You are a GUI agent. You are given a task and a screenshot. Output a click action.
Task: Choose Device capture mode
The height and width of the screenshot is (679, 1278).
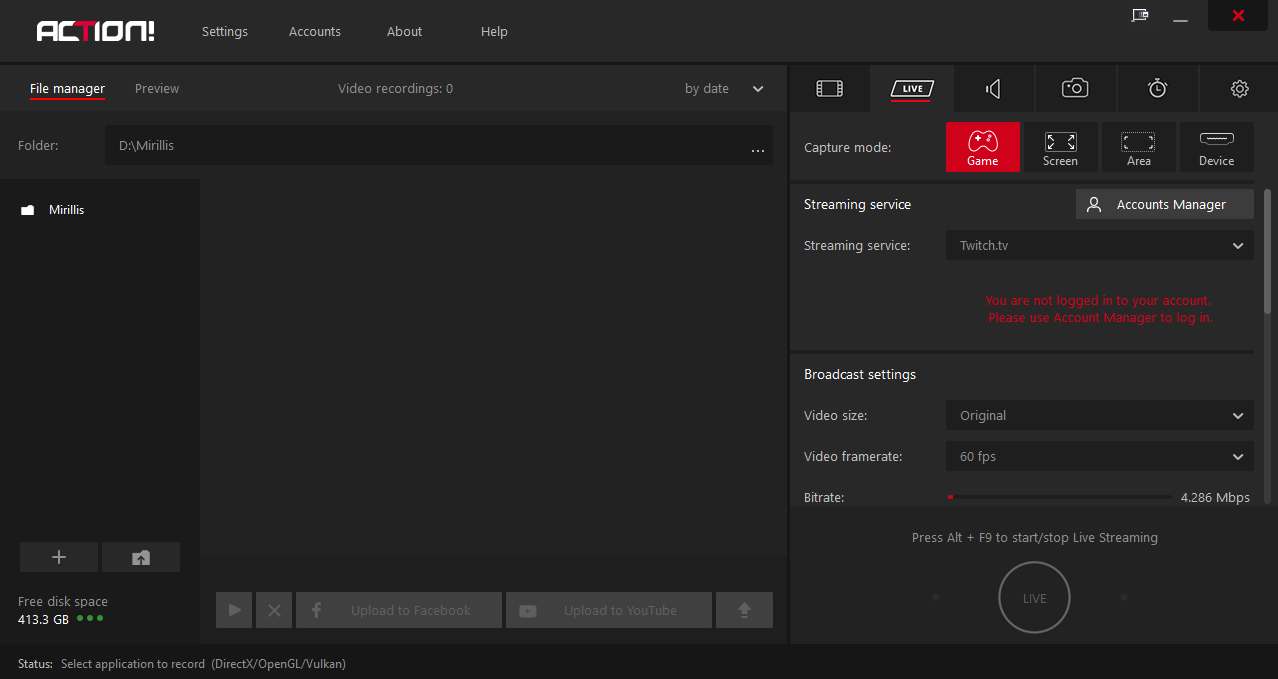point(1216,147)
